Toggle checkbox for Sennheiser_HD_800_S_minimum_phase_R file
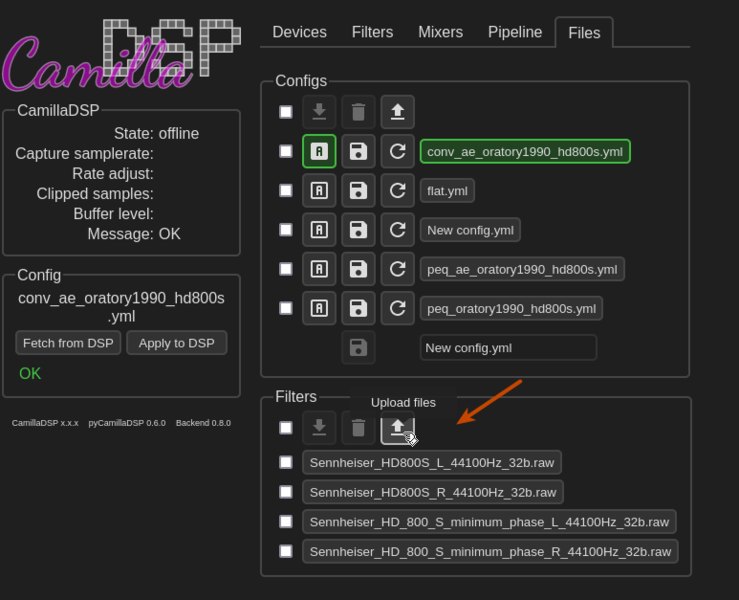739x600 pixels. tap(286, 551)
